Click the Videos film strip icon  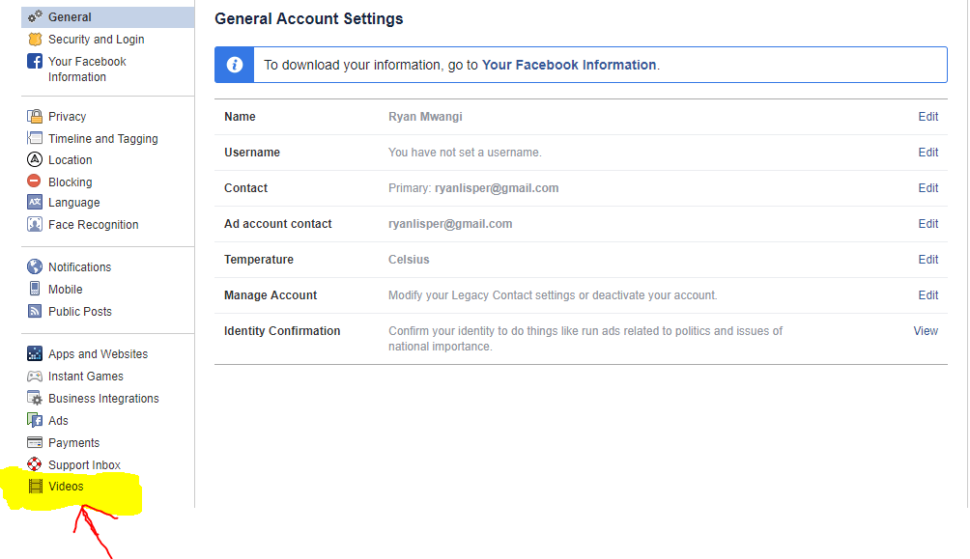tap(35, 486)
